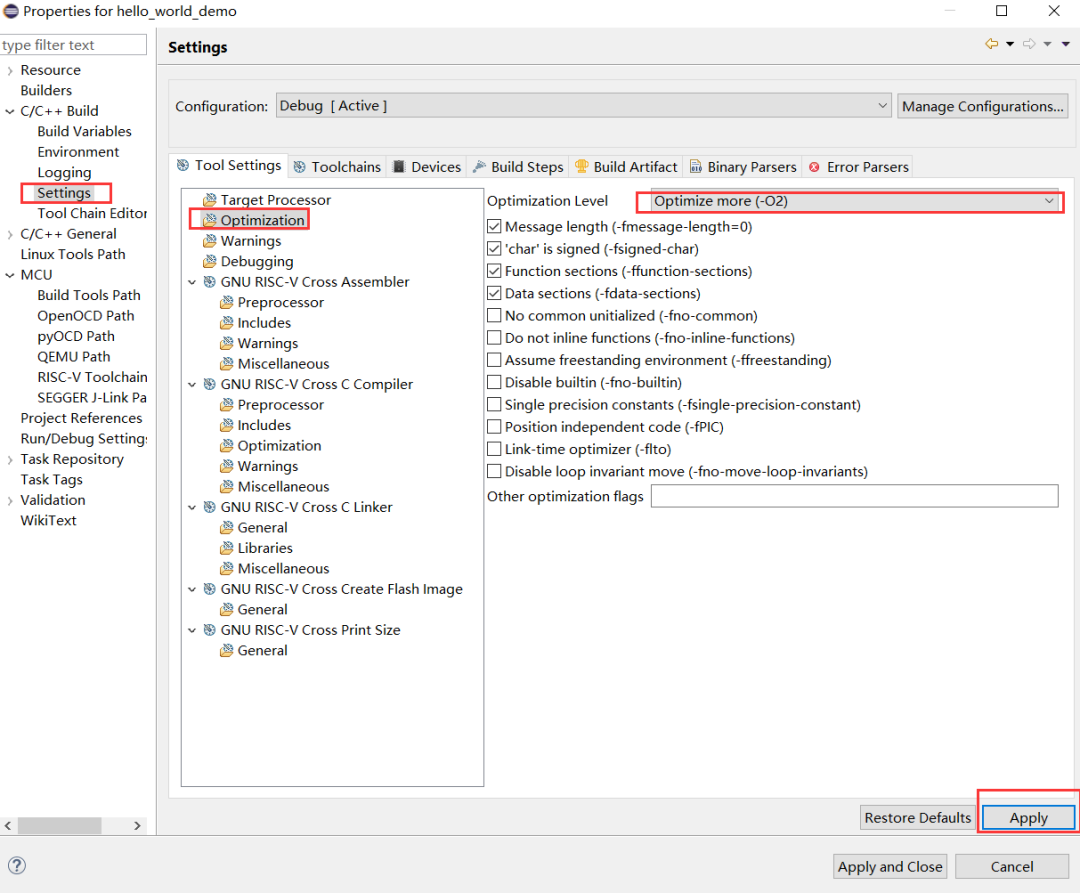Expand the Resource tree node

10,70
